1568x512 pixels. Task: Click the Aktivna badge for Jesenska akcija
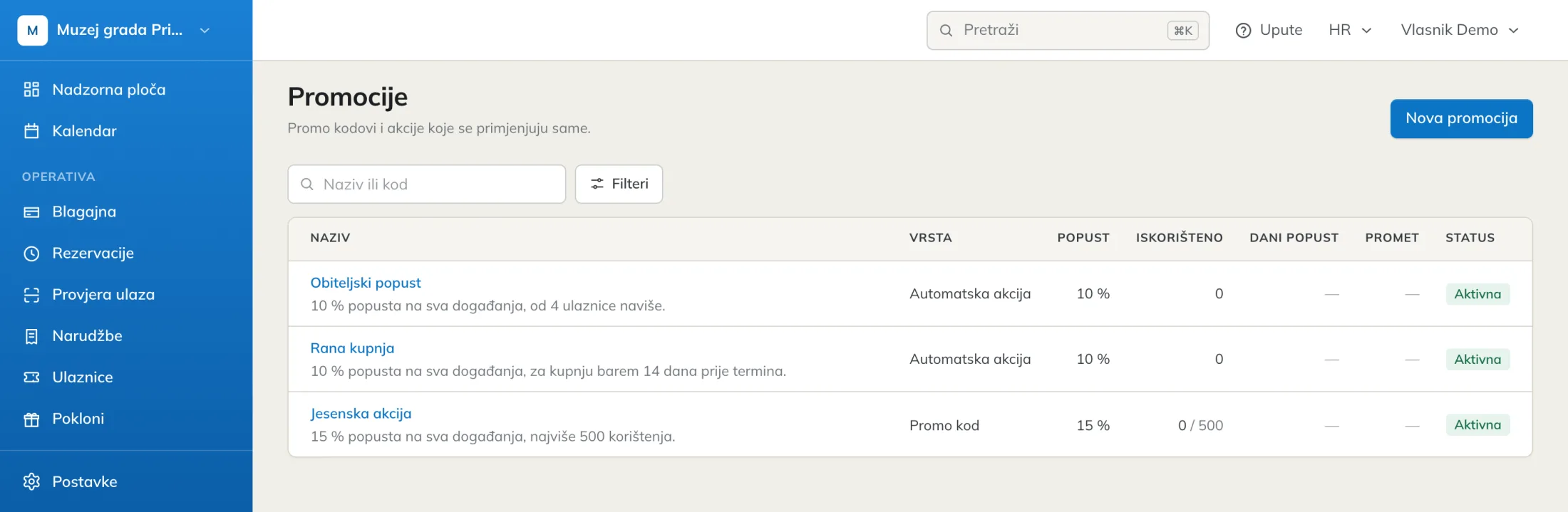tap(1477, 425)
